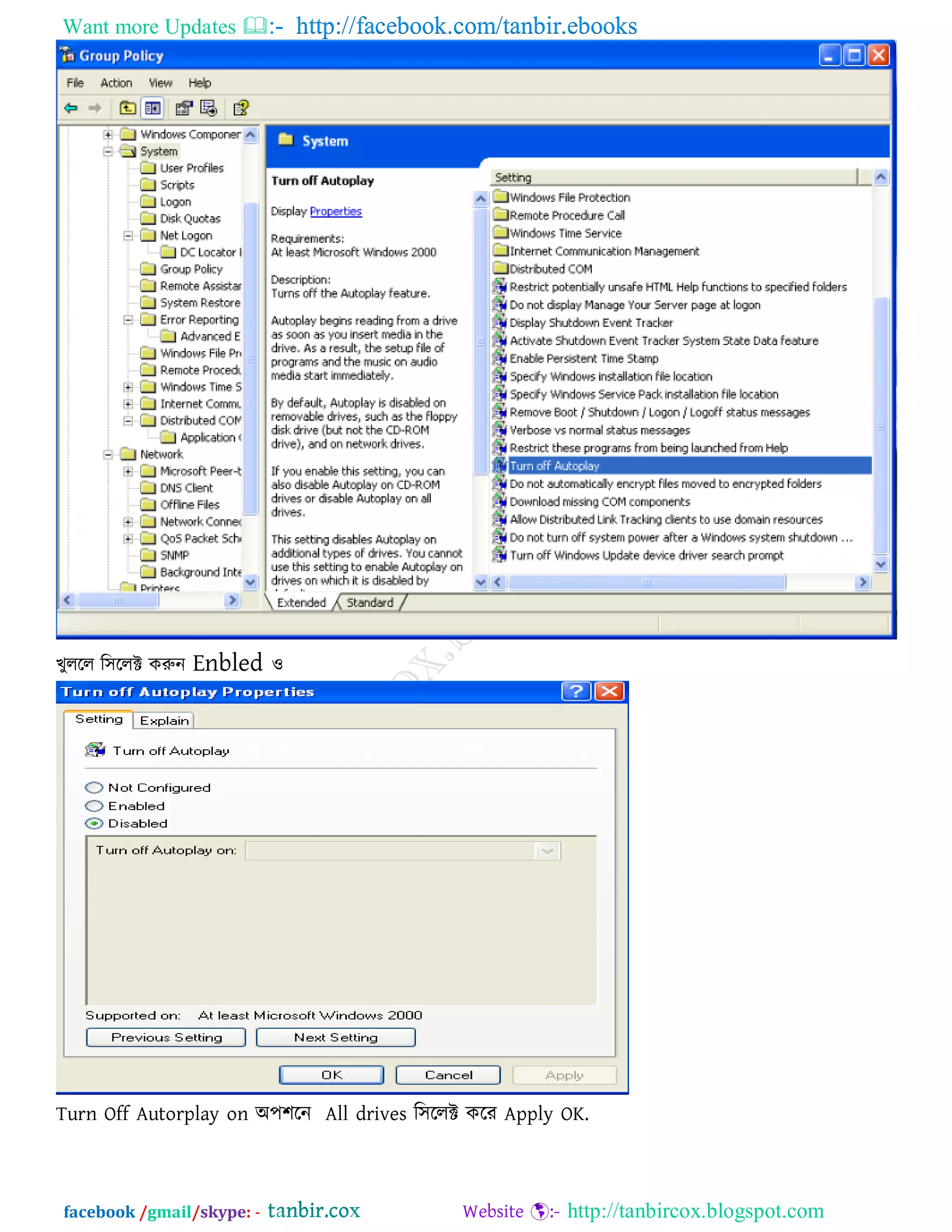
Task: Click the Up one level folder icon
Action: pos(128,108)
